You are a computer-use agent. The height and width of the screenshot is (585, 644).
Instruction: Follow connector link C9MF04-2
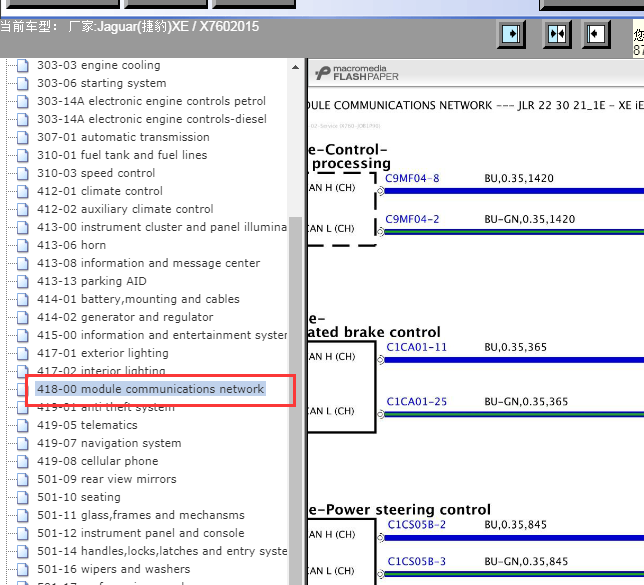click(x=412, y=219)
